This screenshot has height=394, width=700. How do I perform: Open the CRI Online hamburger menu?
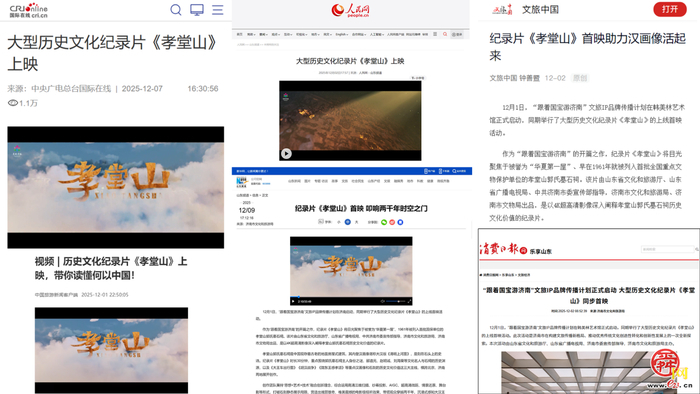tap(217, 9)
